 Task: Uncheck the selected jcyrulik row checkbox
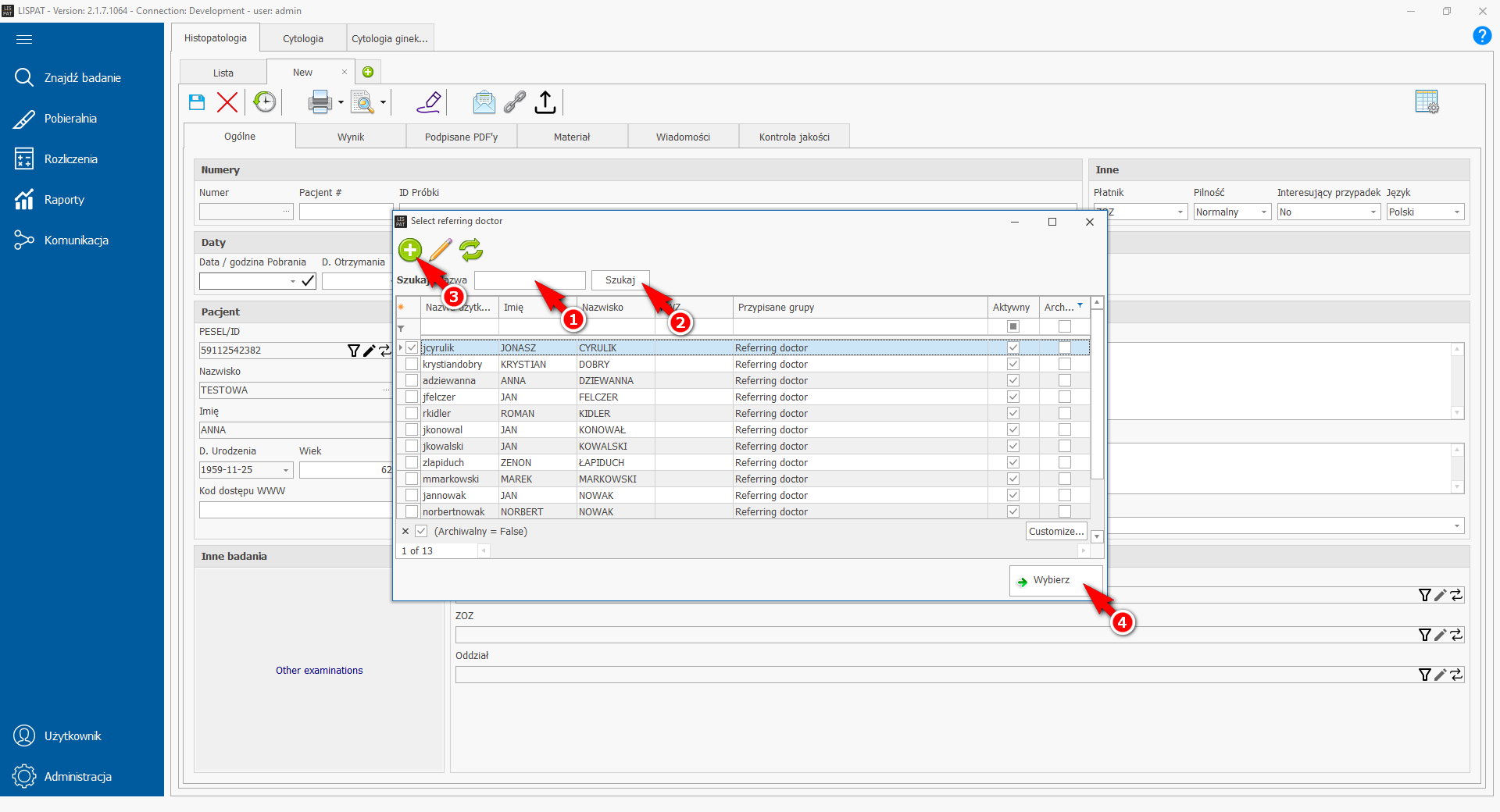coord(412,348)
